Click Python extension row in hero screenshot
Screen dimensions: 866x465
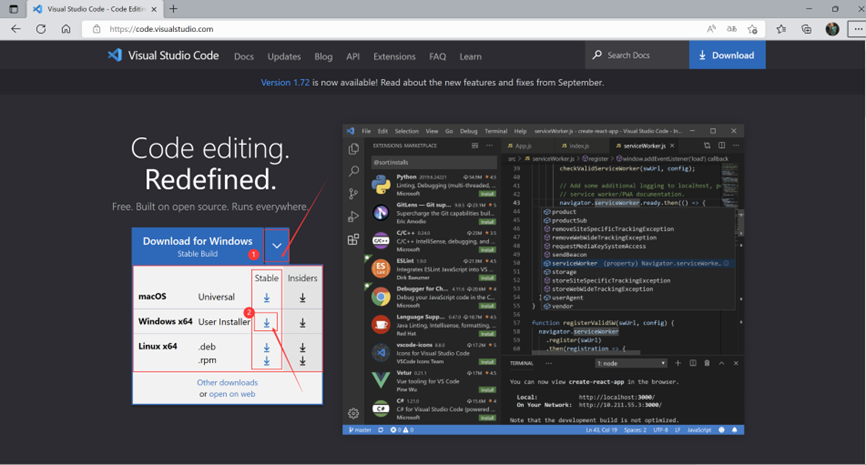[432, 185]
